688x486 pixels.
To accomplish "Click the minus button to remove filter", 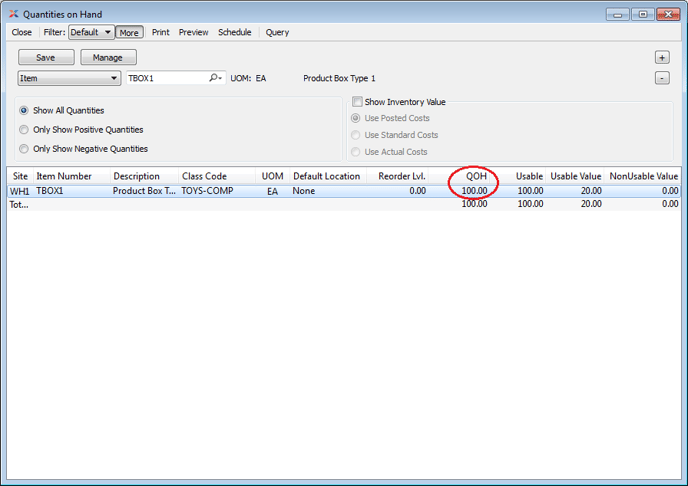I will 662,78.
